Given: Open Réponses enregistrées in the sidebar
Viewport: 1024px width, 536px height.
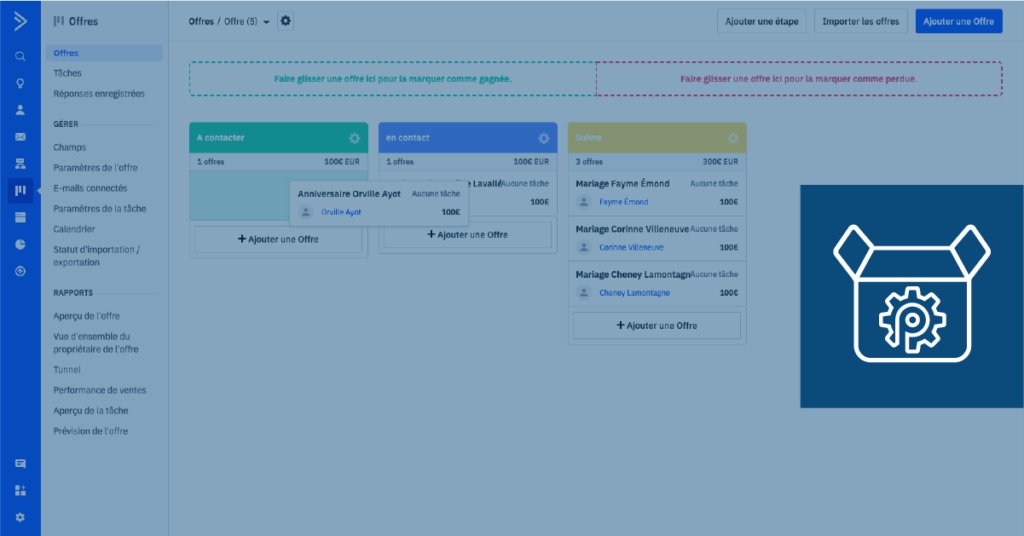Looking at the screenshot, I should [x=99, y=93].
